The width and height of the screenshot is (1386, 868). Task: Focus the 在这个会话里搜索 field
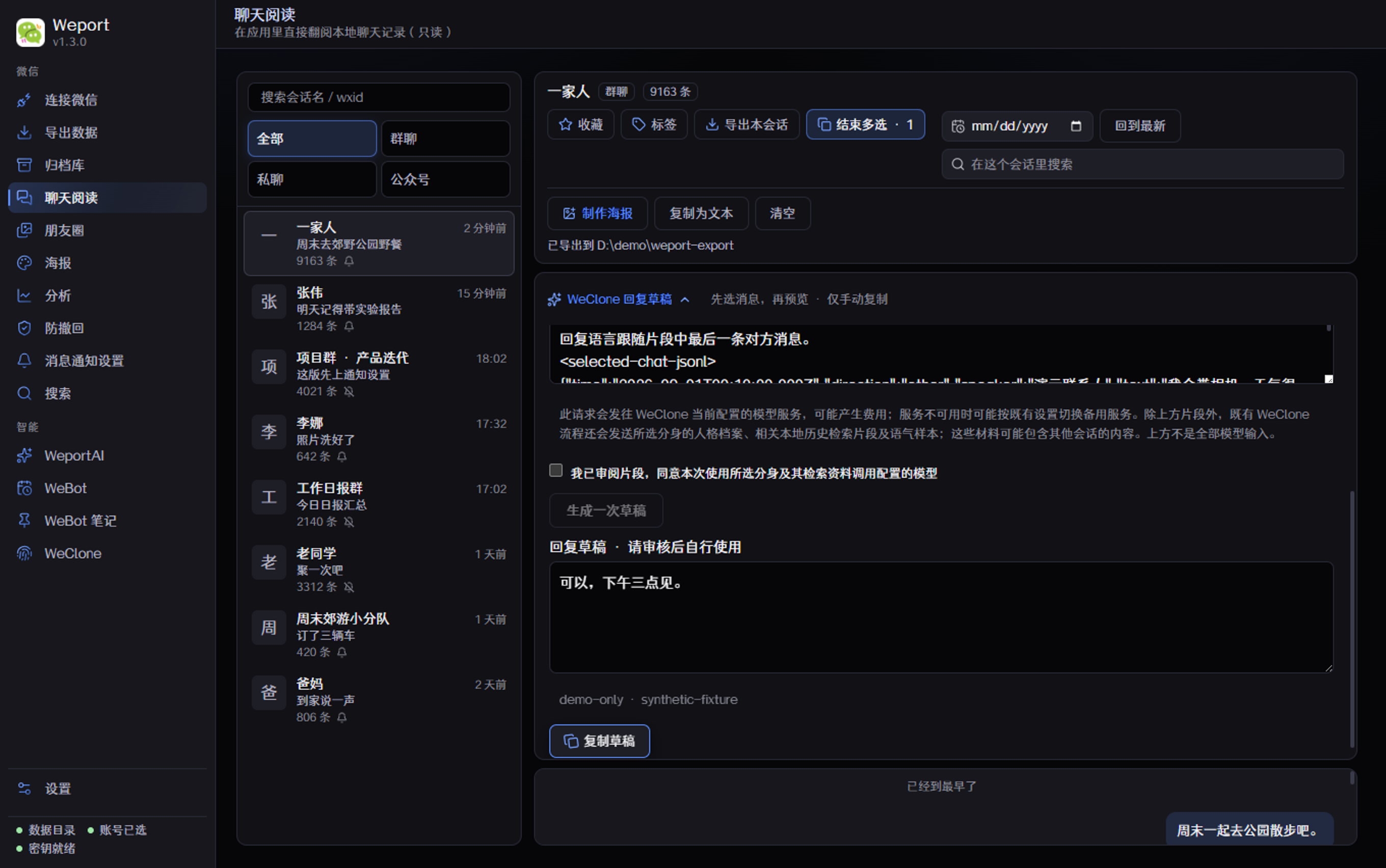point(1142,164)
